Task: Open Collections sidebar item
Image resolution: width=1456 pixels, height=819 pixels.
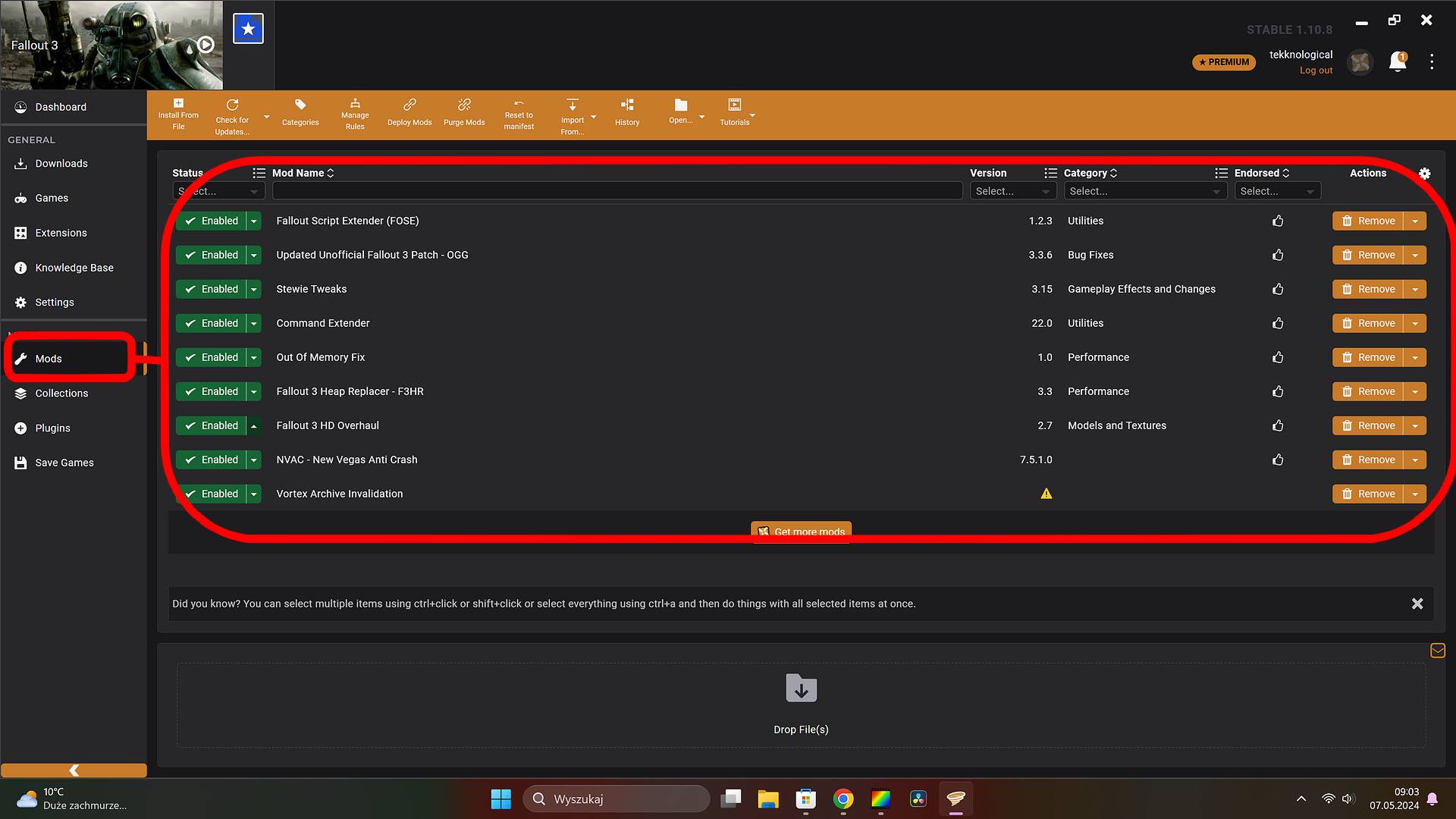Action: tap(74, 393)
